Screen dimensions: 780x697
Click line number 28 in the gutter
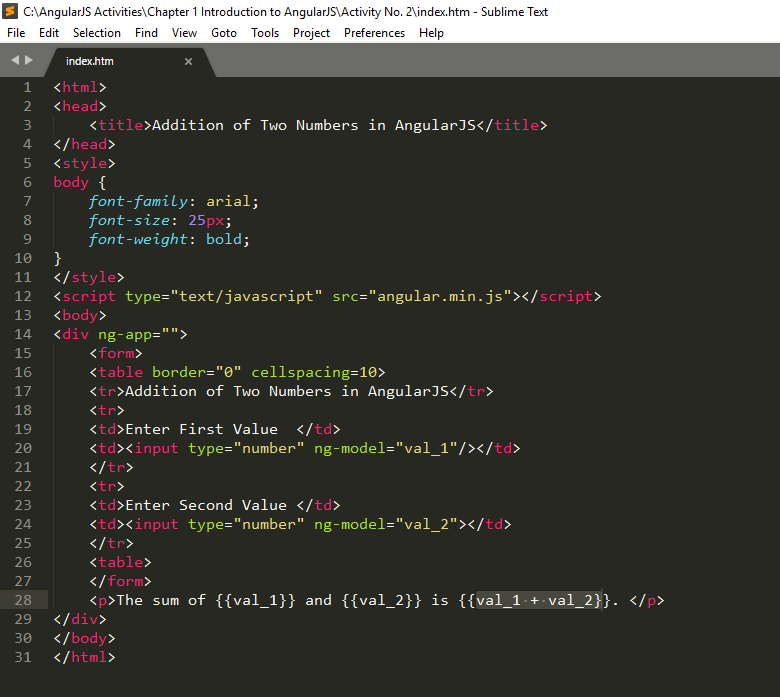click(x=23, y=600)
